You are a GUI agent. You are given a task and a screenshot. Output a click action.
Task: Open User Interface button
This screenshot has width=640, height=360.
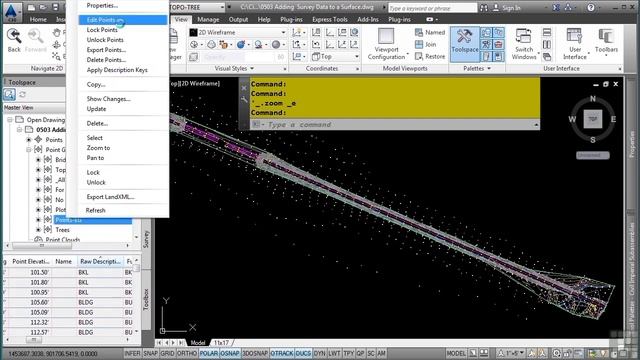(575, 44)
